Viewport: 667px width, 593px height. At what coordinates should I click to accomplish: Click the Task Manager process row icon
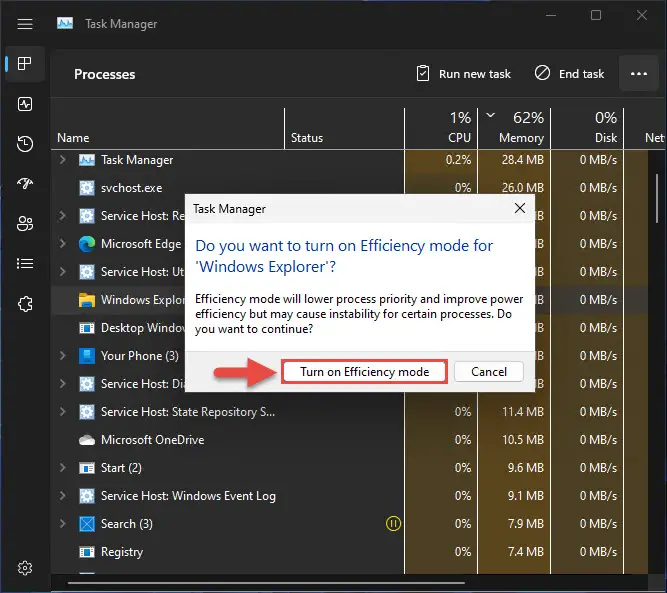pos(87,160)
